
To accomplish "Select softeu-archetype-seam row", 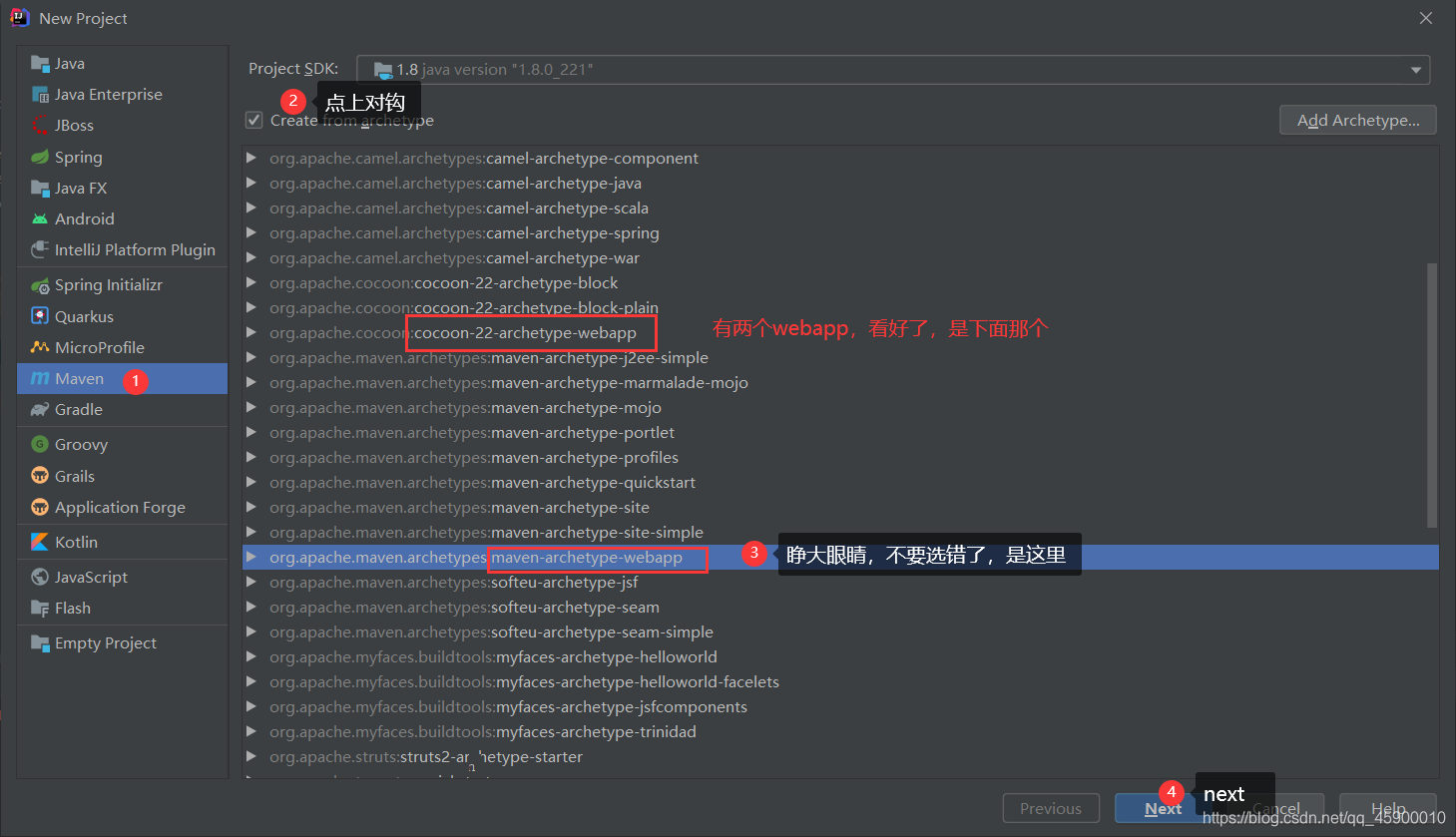I will 840,607.
